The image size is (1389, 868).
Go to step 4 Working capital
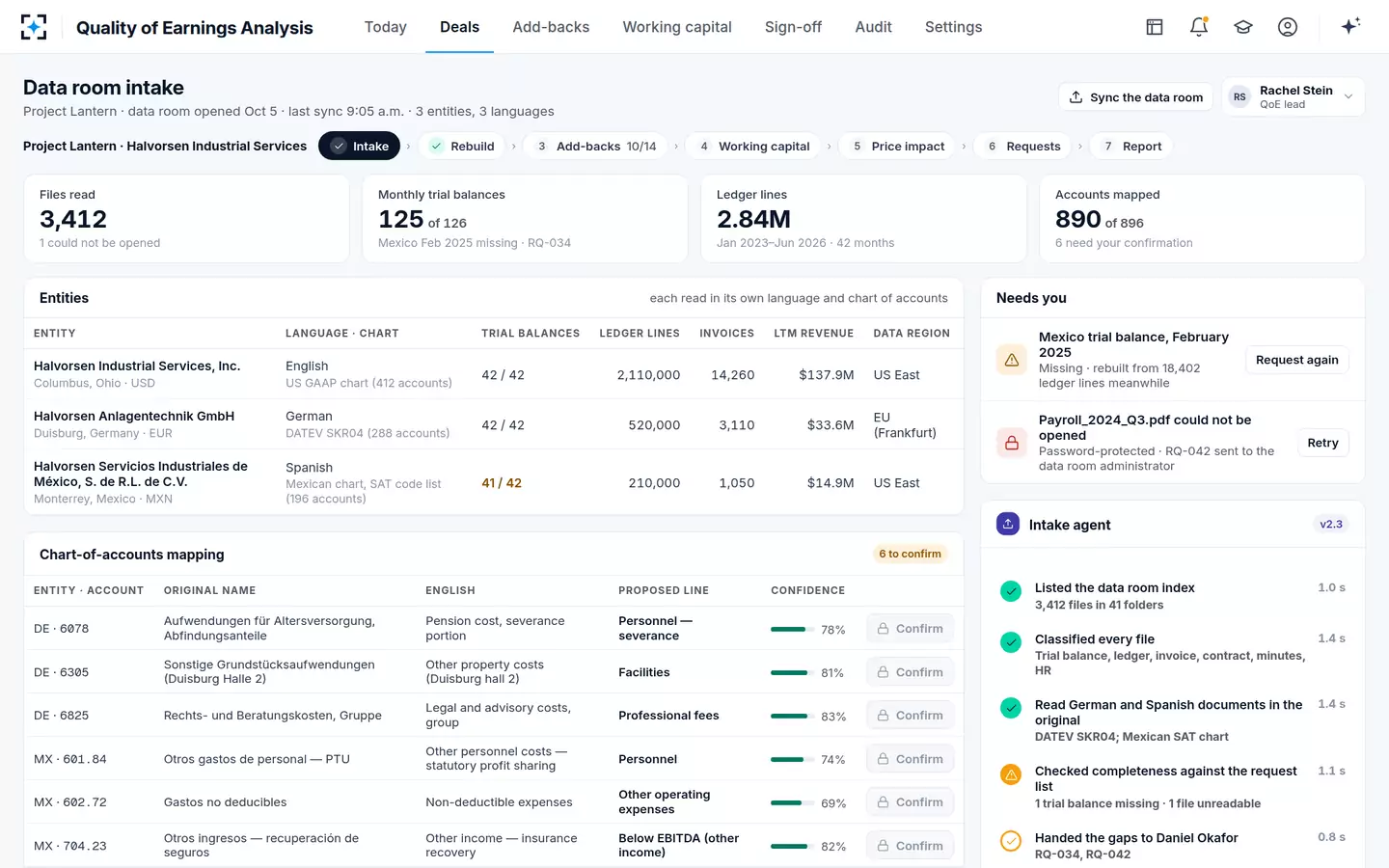click(753, 146)
